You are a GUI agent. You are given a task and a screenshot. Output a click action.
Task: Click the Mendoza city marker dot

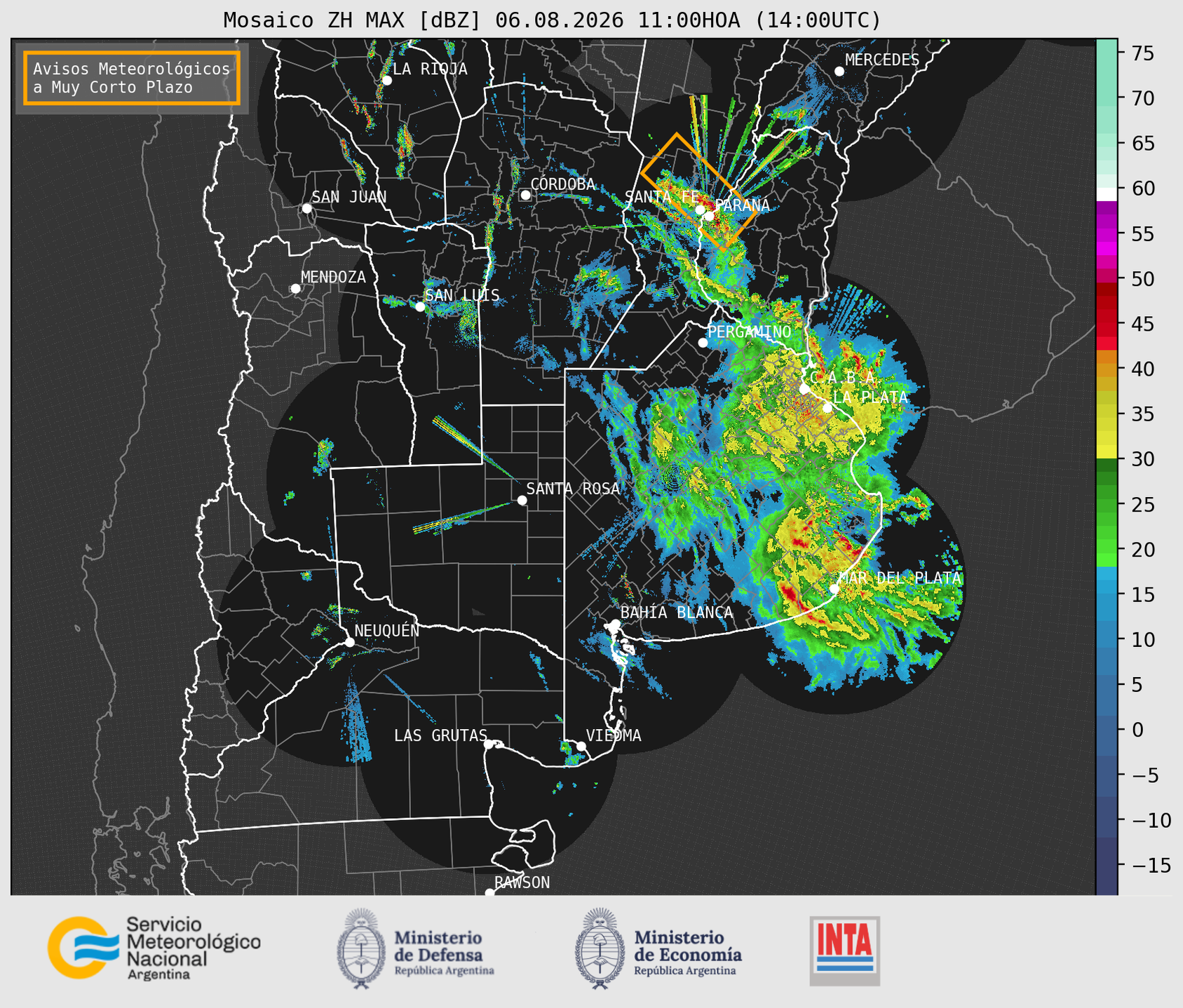[x=295, y=289]
